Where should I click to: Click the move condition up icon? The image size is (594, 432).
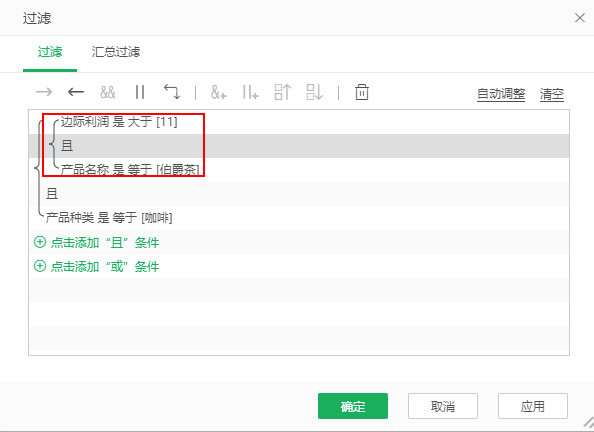tap(282, 92)
